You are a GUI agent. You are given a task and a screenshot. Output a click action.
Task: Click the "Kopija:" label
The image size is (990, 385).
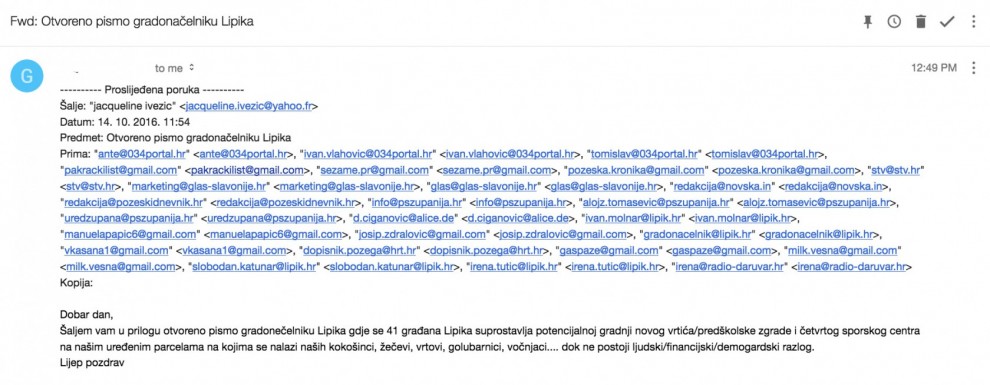76,283
